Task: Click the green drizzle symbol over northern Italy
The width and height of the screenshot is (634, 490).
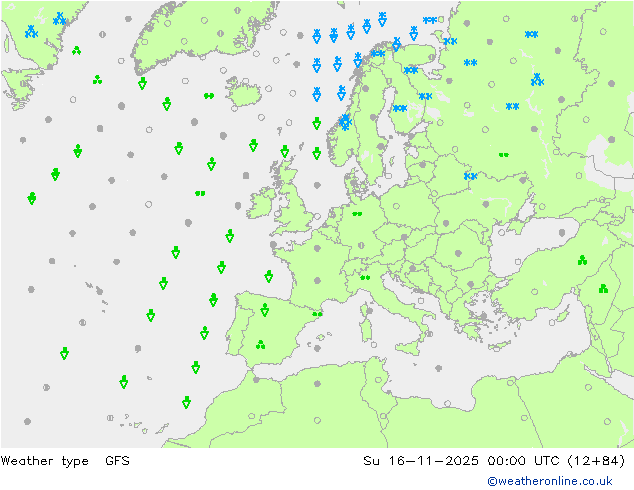Action: pos(365,277)
